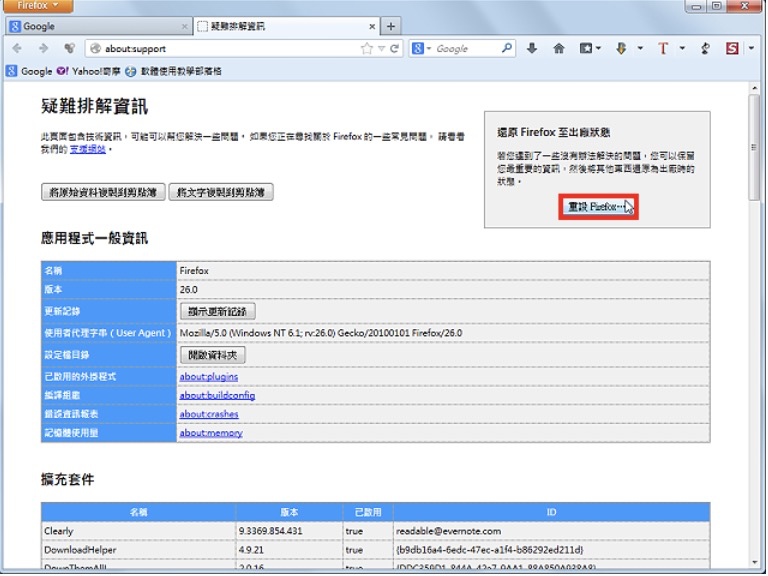This screenshot has width=768, height=576.
Task: Close the Google tab
Action: pyautogui.click(x=184, y=27)
